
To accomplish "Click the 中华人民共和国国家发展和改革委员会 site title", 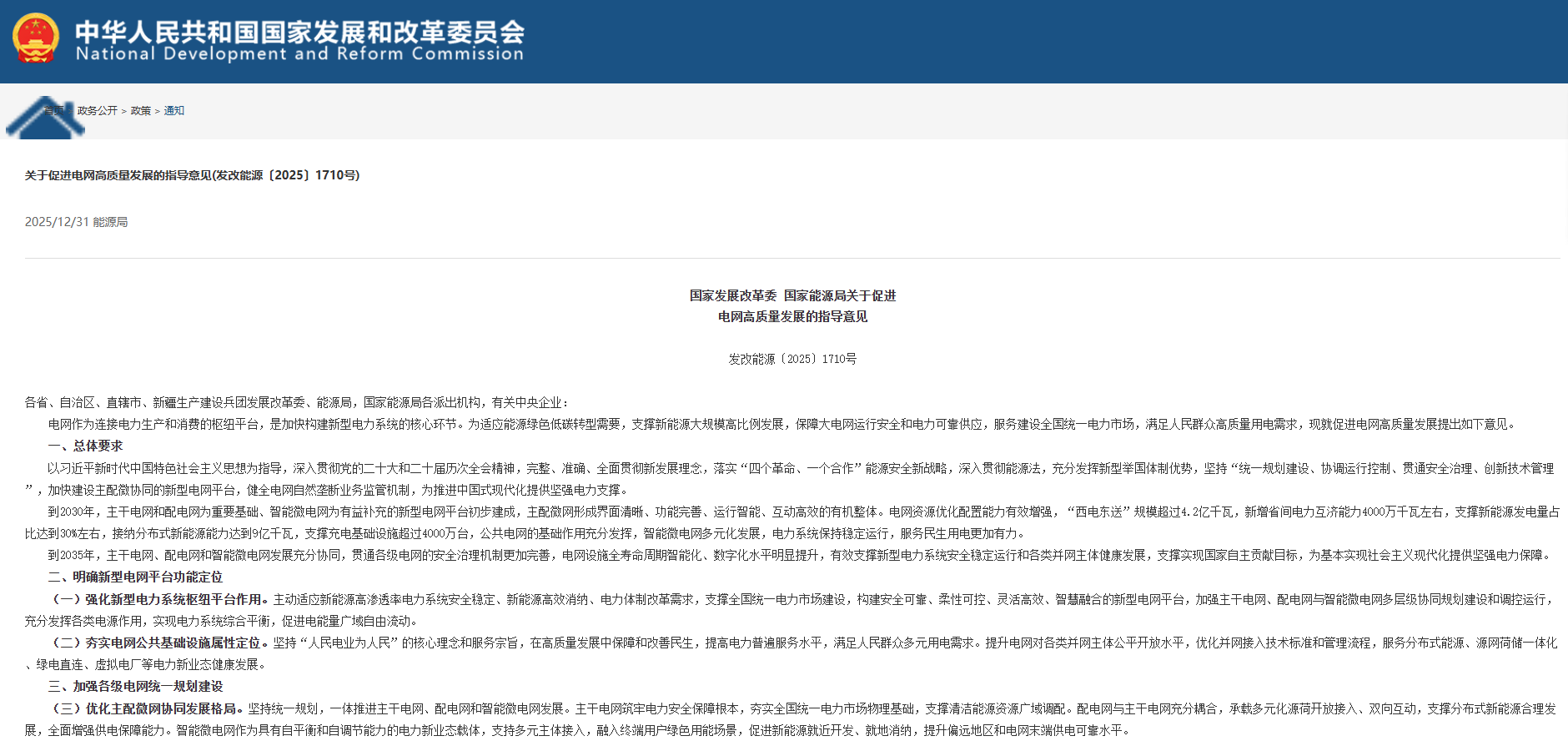I will pos(299,31).
